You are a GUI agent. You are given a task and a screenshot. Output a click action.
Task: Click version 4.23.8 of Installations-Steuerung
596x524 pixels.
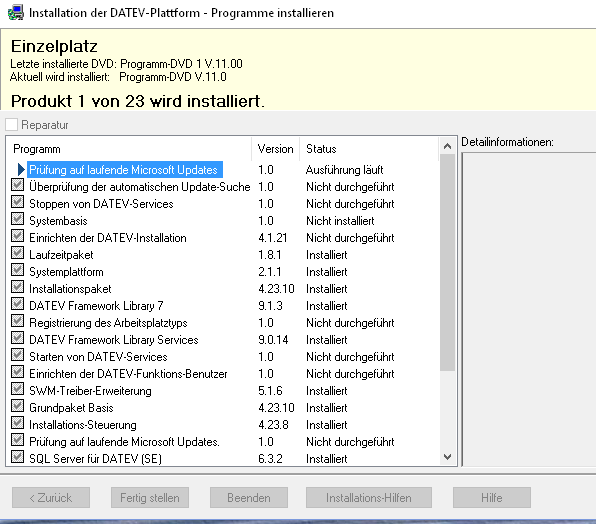pos(273,425)
